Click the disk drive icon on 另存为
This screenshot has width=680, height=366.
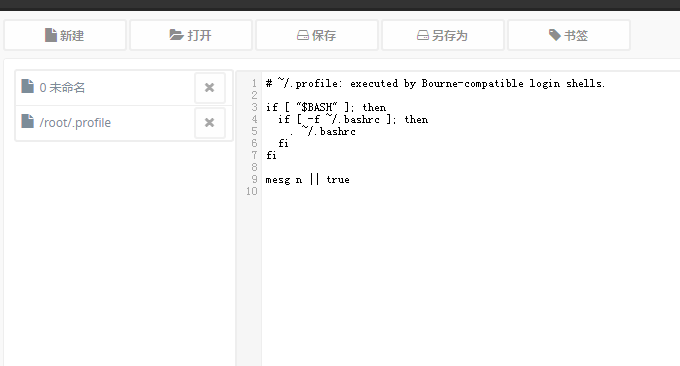click(423, 36)
